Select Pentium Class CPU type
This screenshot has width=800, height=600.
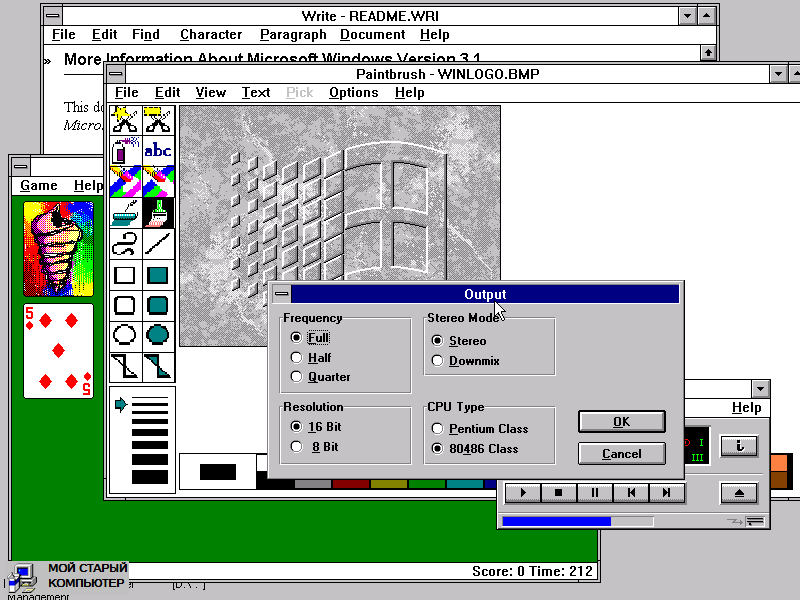436,429
